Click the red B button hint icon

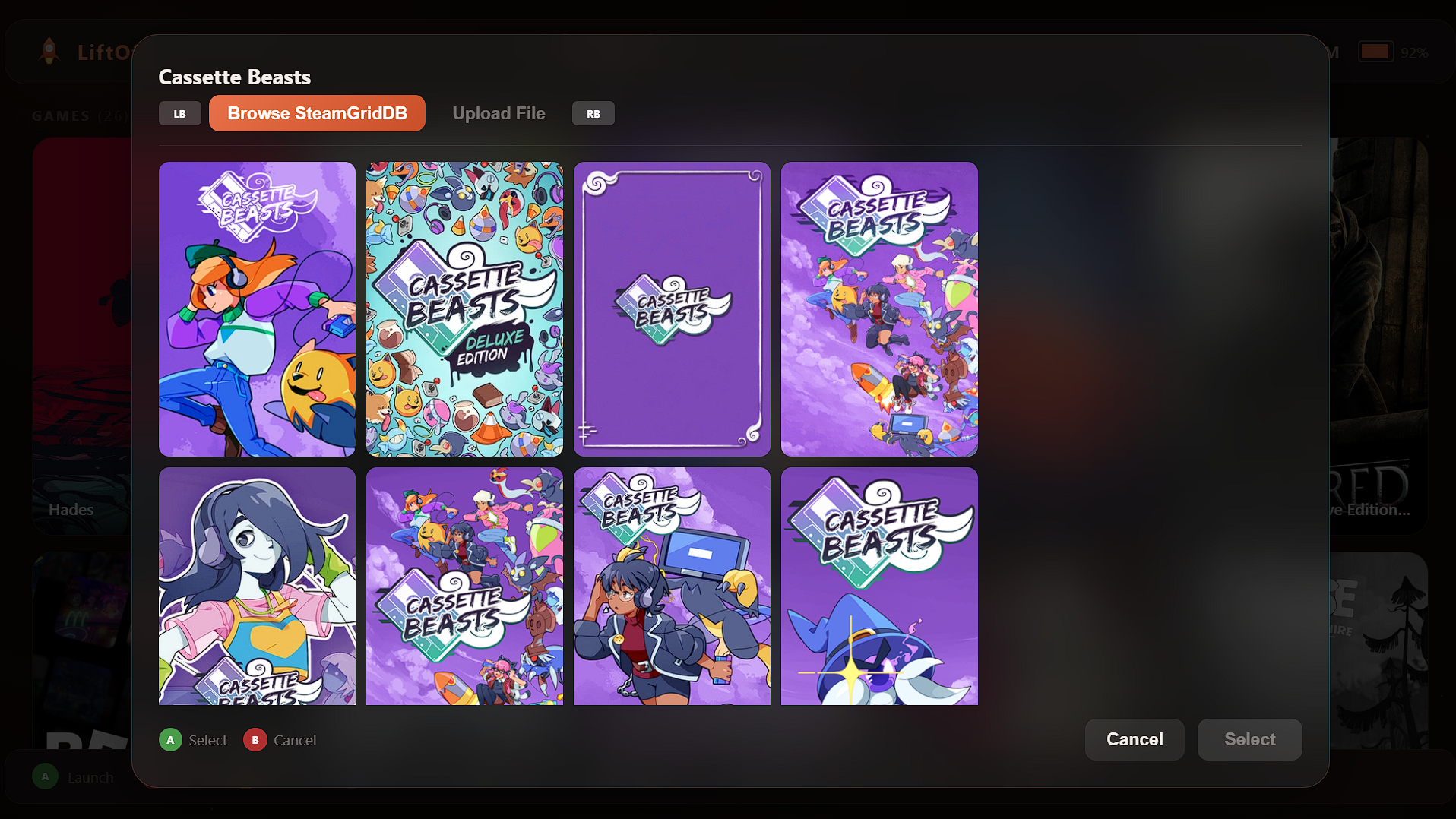point(255,740)
